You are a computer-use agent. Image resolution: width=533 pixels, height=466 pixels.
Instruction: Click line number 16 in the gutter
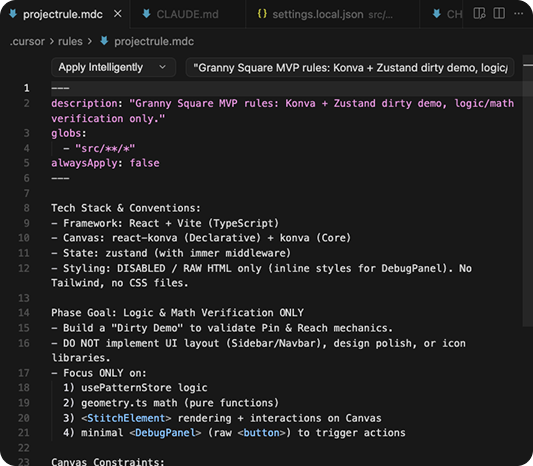(x=24, y=343)
